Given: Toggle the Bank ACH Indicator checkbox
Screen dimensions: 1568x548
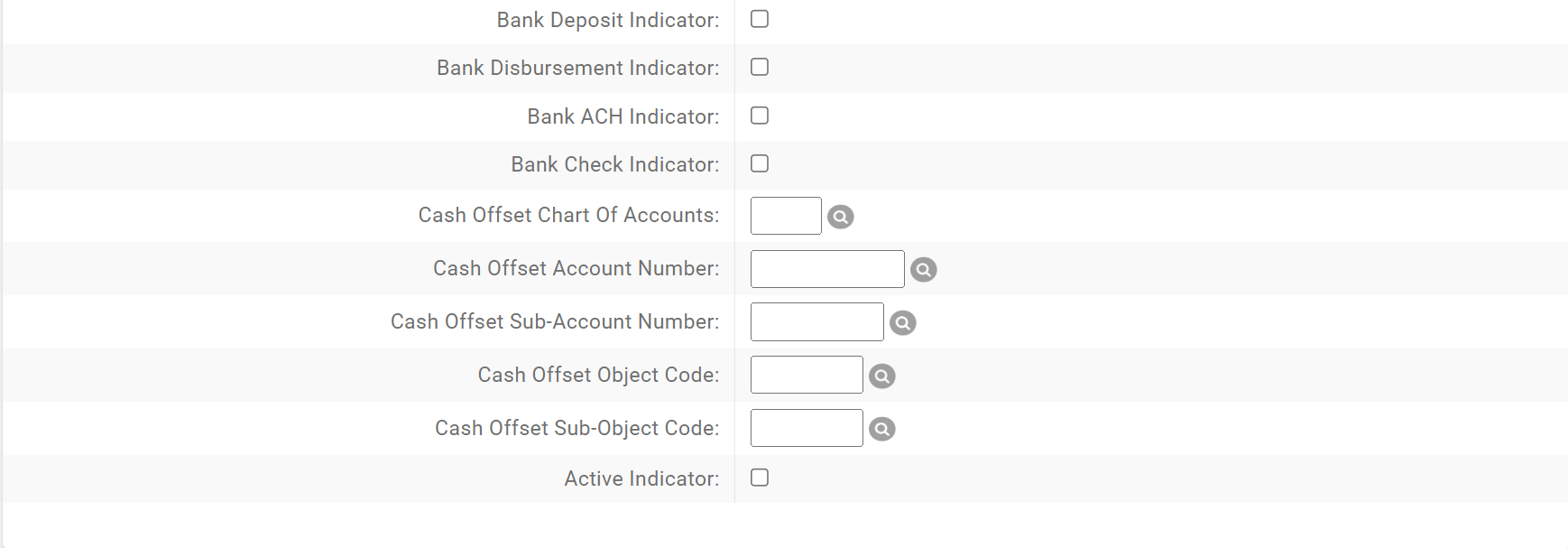Looking at the screenshot, I should pos(759,116).
